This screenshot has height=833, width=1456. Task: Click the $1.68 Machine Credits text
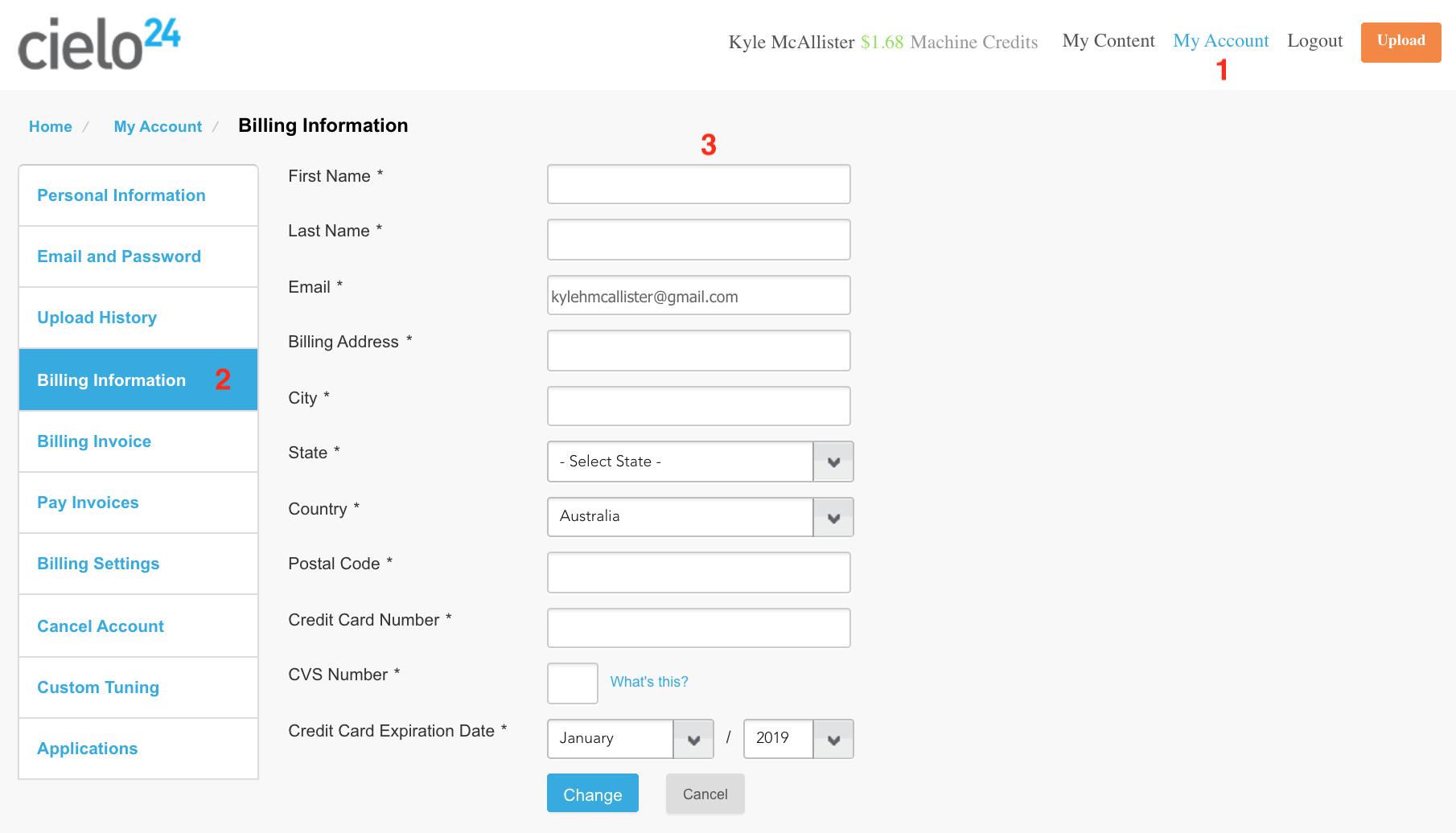pyautogui.click(x=949, y=42)
